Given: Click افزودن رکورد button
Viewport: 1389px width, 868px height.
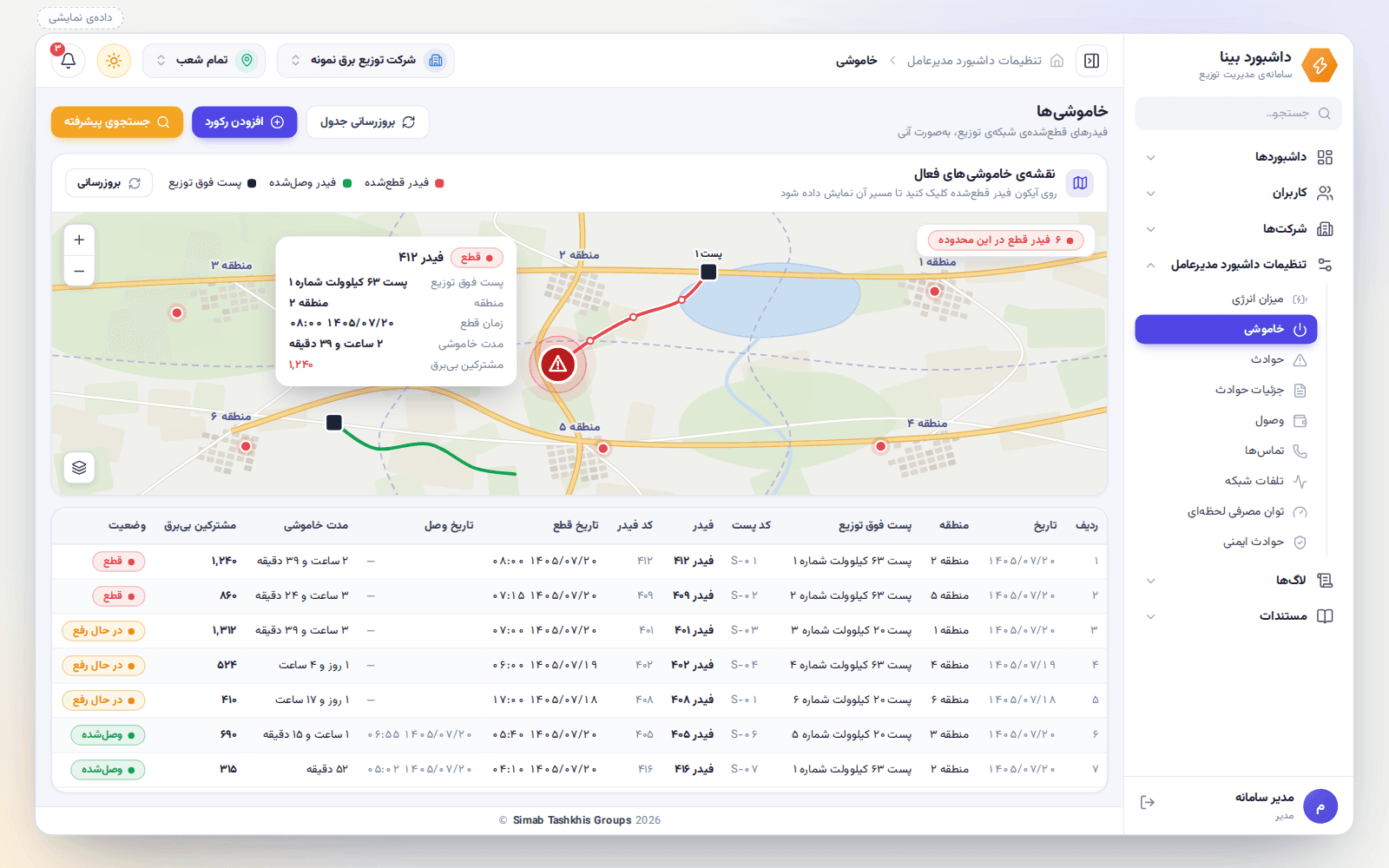Looking at the screenshot, I should pos(245,122).
